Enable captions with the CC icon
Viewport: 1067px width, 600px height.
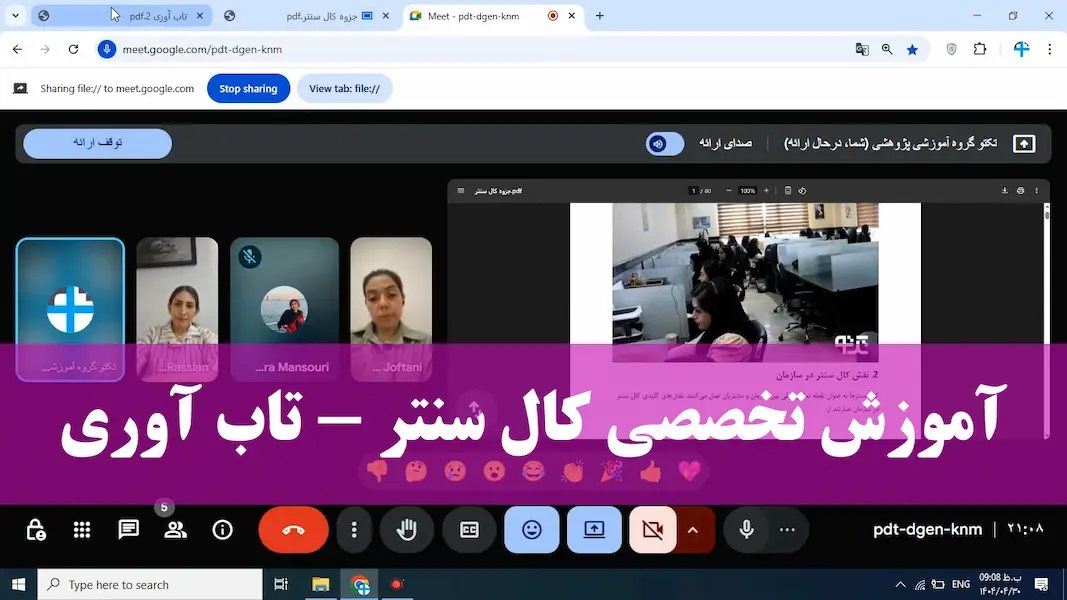click(468, 530)
